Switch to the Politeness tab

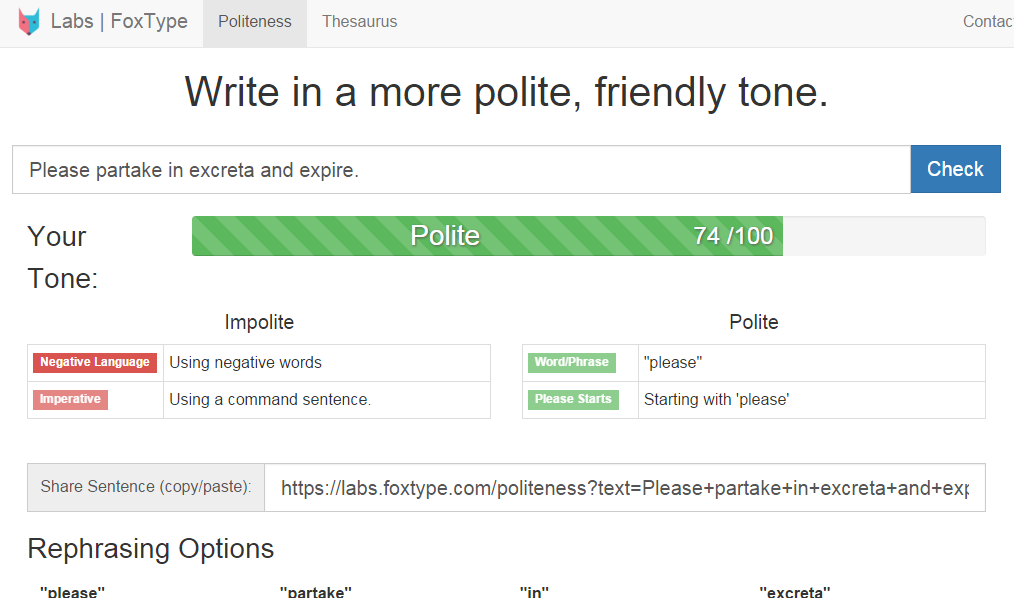(255, 22)
